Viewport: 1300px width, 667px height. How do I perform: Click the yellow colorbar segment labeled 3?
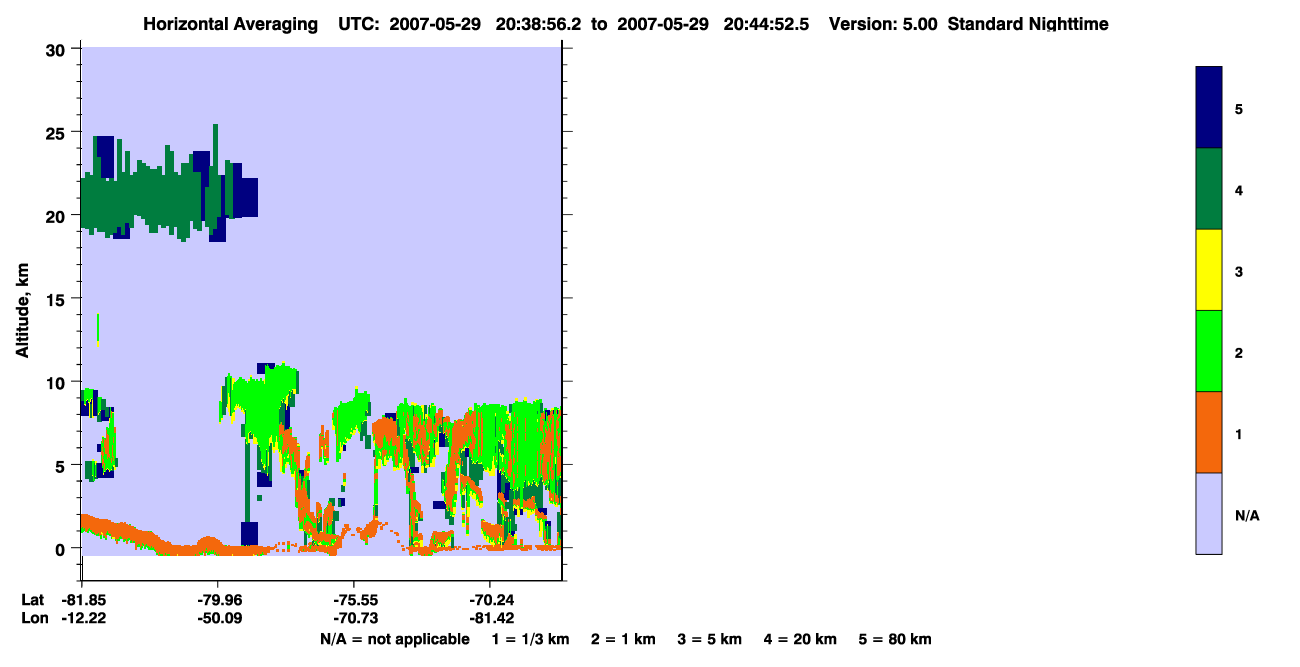pyautogui.click(x=1209, y=270)
